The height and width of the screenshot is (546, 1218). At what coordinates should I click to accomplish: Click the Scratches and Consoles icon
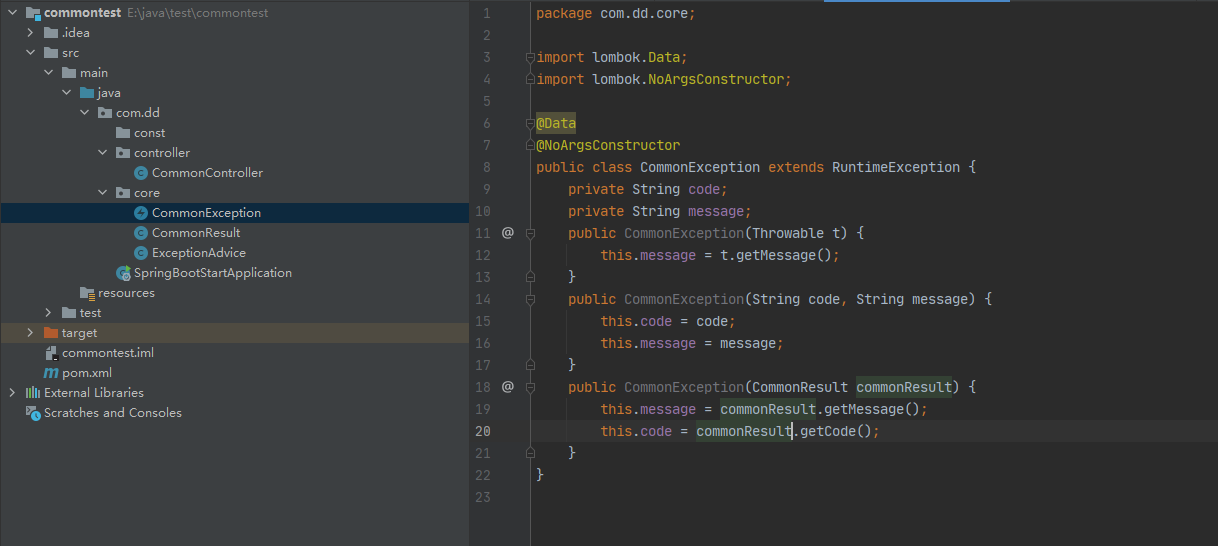[x=33, y=413]
